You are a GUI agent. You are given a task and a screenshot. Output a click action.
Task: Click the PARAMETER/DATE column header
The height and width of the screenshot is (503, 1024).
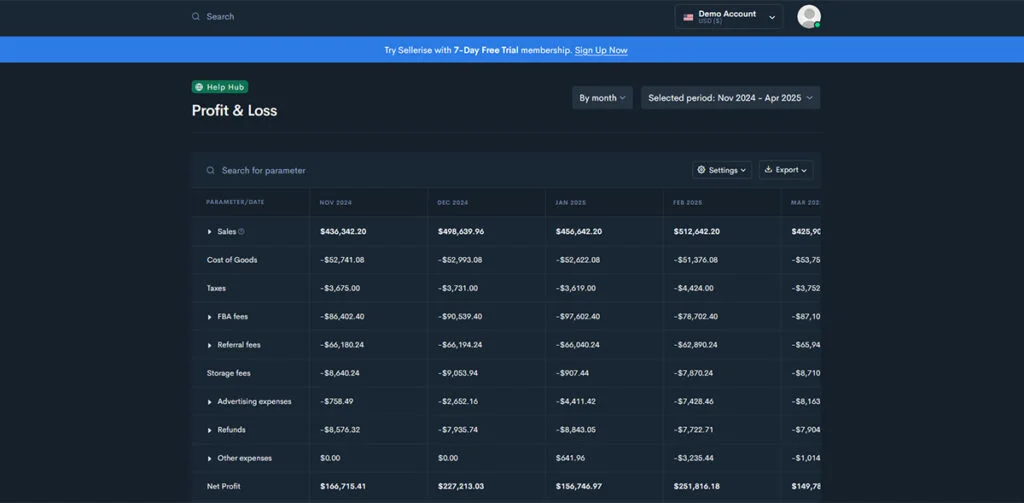[x=235, y=203]
